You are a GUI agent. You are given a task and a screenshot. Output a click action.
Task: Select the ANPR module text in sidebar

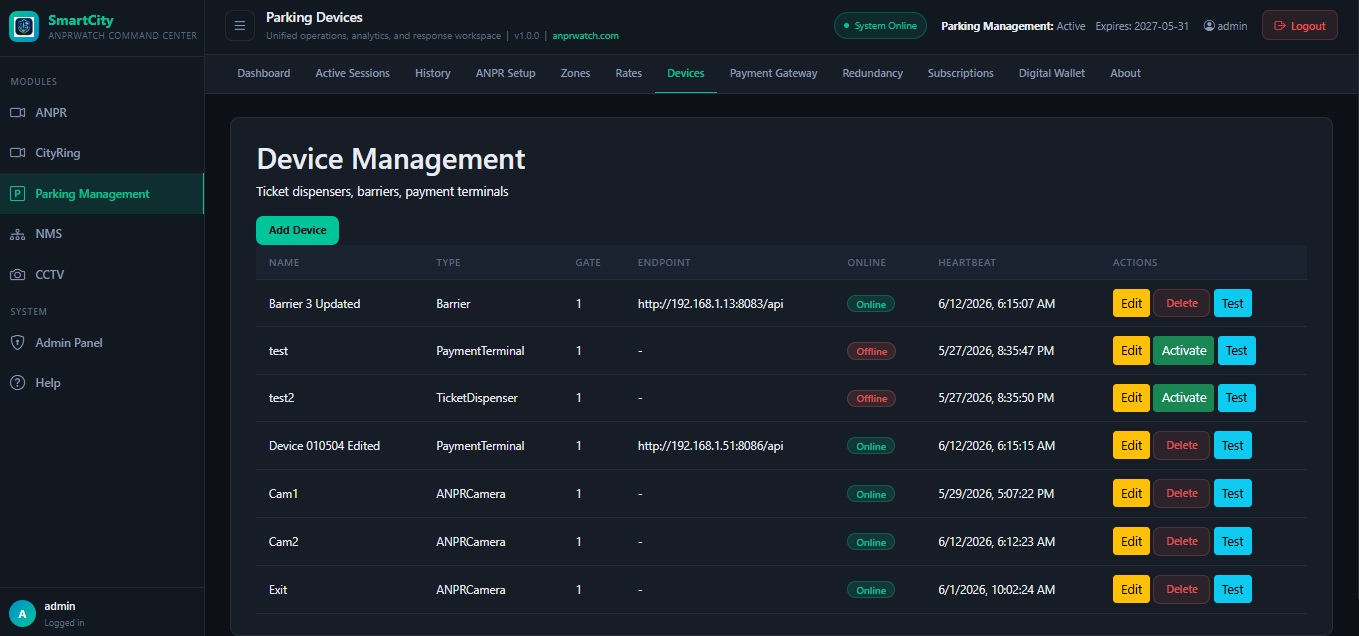pos(51,113)
